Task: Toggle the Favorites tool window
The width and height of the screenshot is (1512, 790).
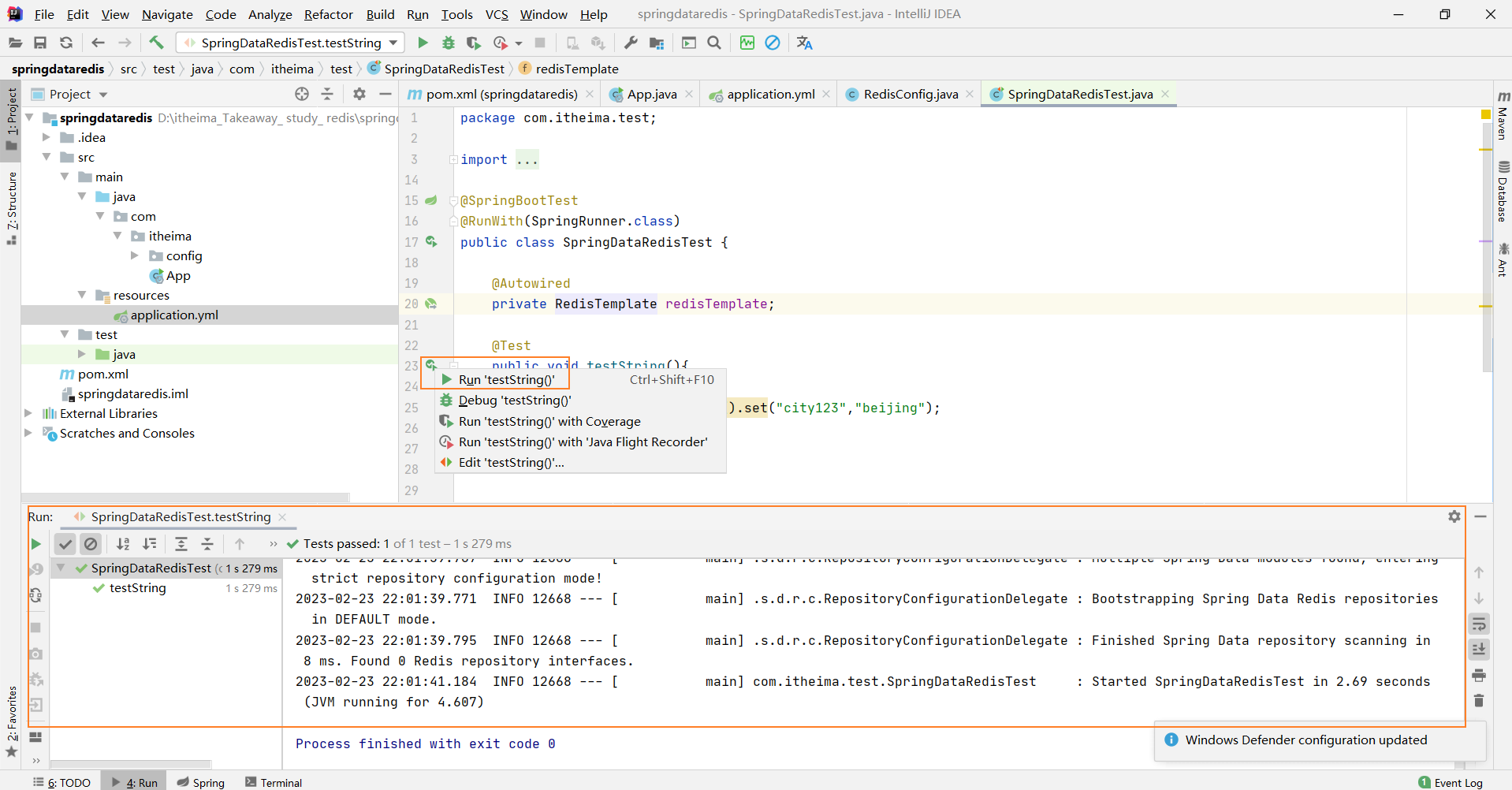Action: (x=11, y=721)
